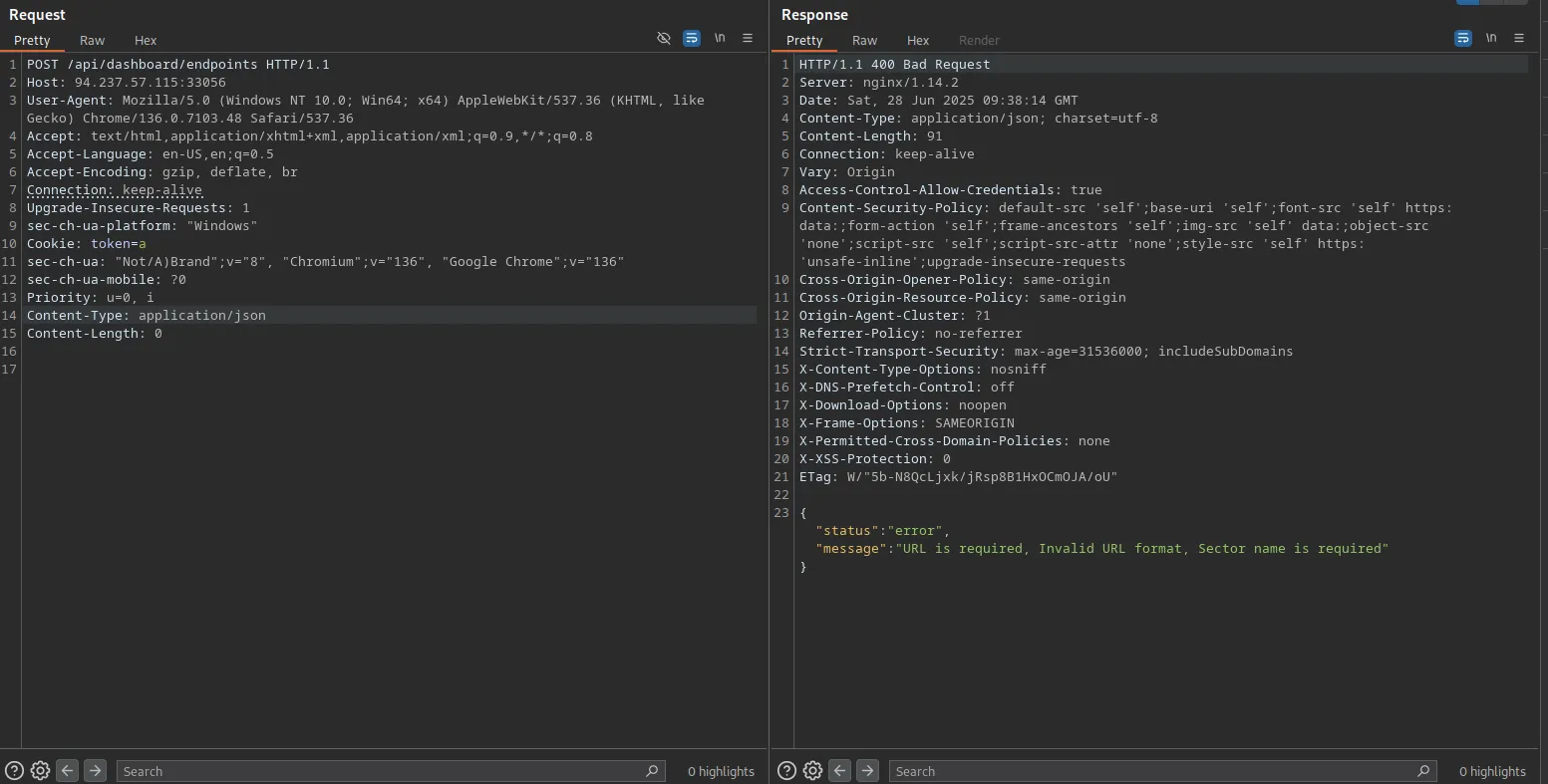Click Content-Length: 0 request header
1548x784 pixels.
point(95,333)
